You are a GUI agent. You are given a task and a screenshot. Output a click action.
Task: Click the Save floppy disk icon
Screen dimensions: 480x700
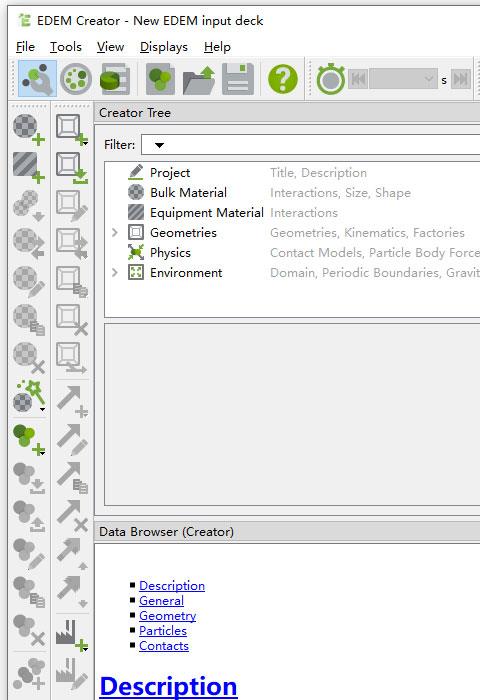(x=238, y=79)
